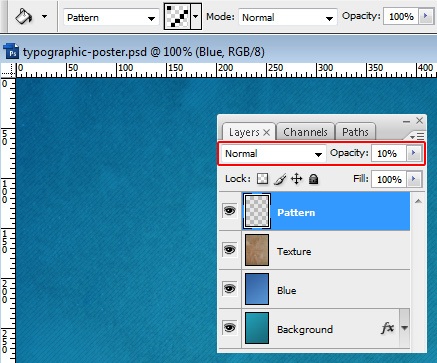Toggle lock image pixels brush icon
The width and height of the screenshot is (437, 363).
pyautogui.click(x=280, y=179)
